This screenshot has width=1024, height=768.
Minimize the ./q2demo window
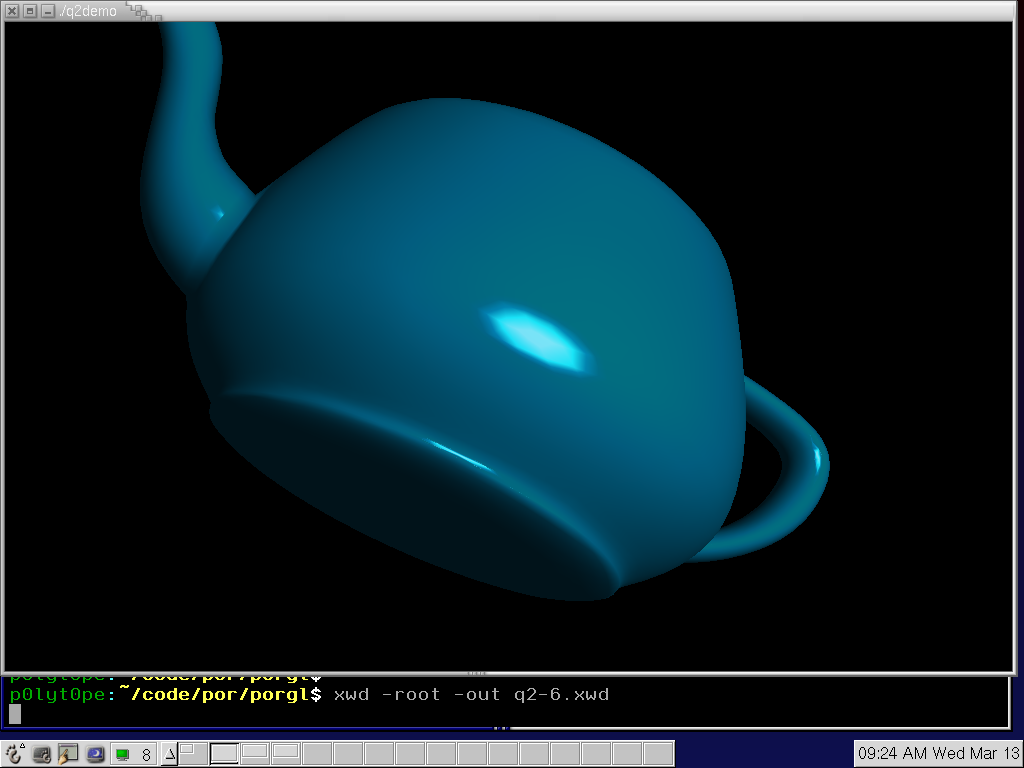click(47, 11)
